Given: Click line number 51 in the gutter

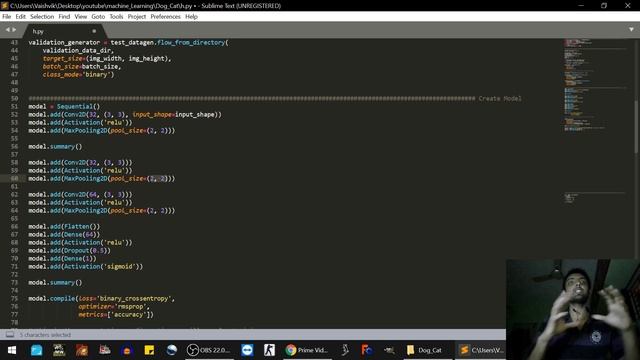Looking at the screenshot, I should (x=14, y=107).
